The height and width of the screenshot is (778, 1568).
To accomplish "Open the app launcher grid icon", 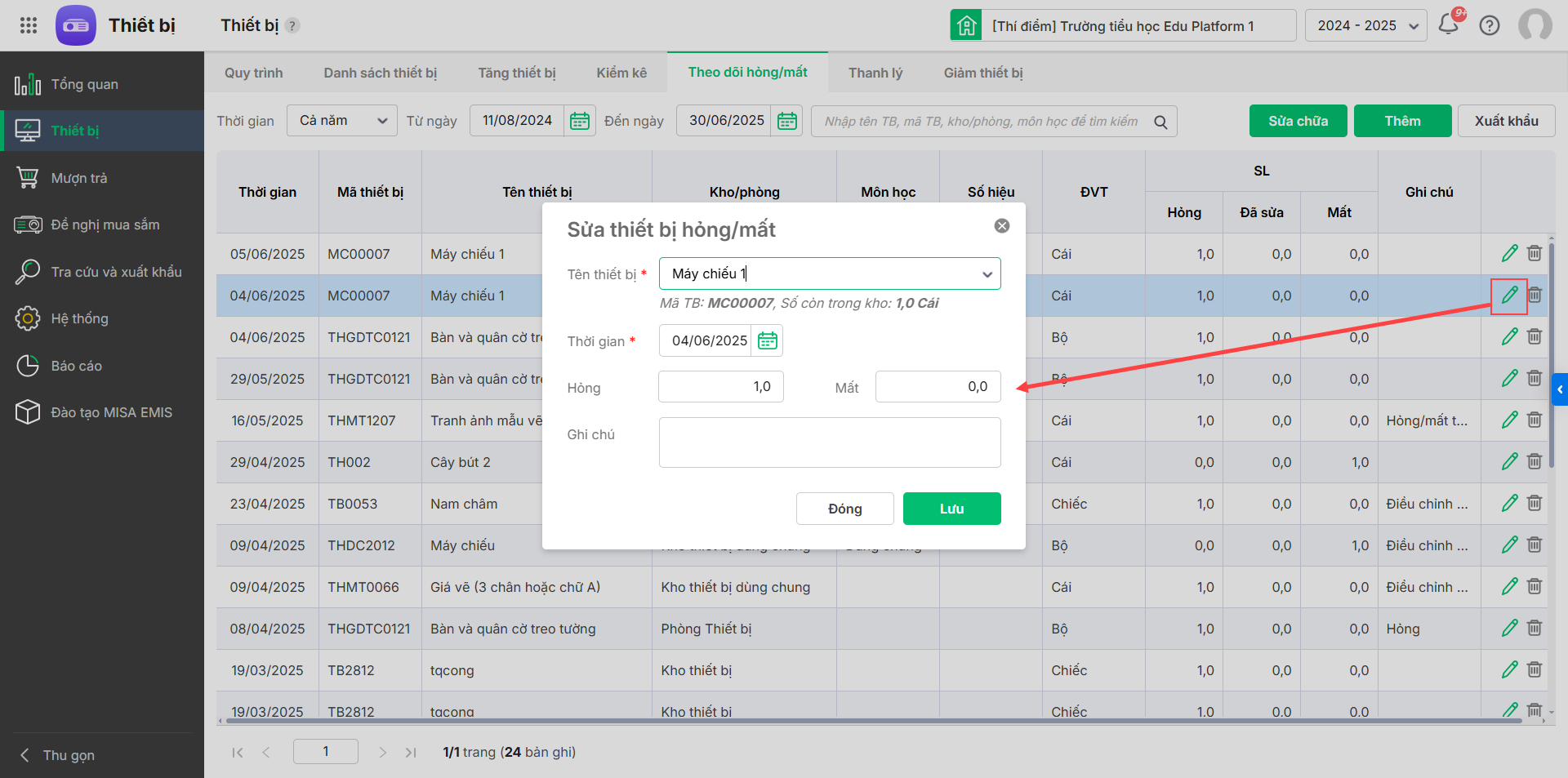I will click(29, 25).
